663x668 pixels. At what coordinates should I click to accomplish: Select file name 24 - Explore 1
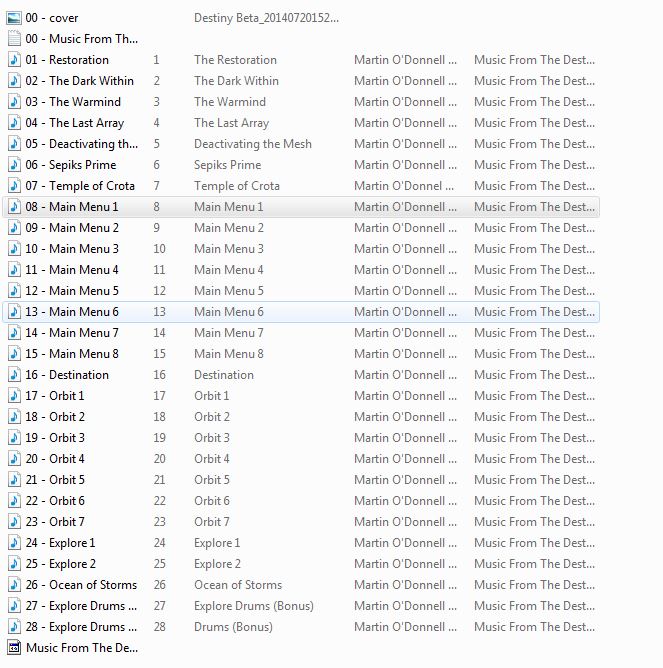click(x=60, y=543)
